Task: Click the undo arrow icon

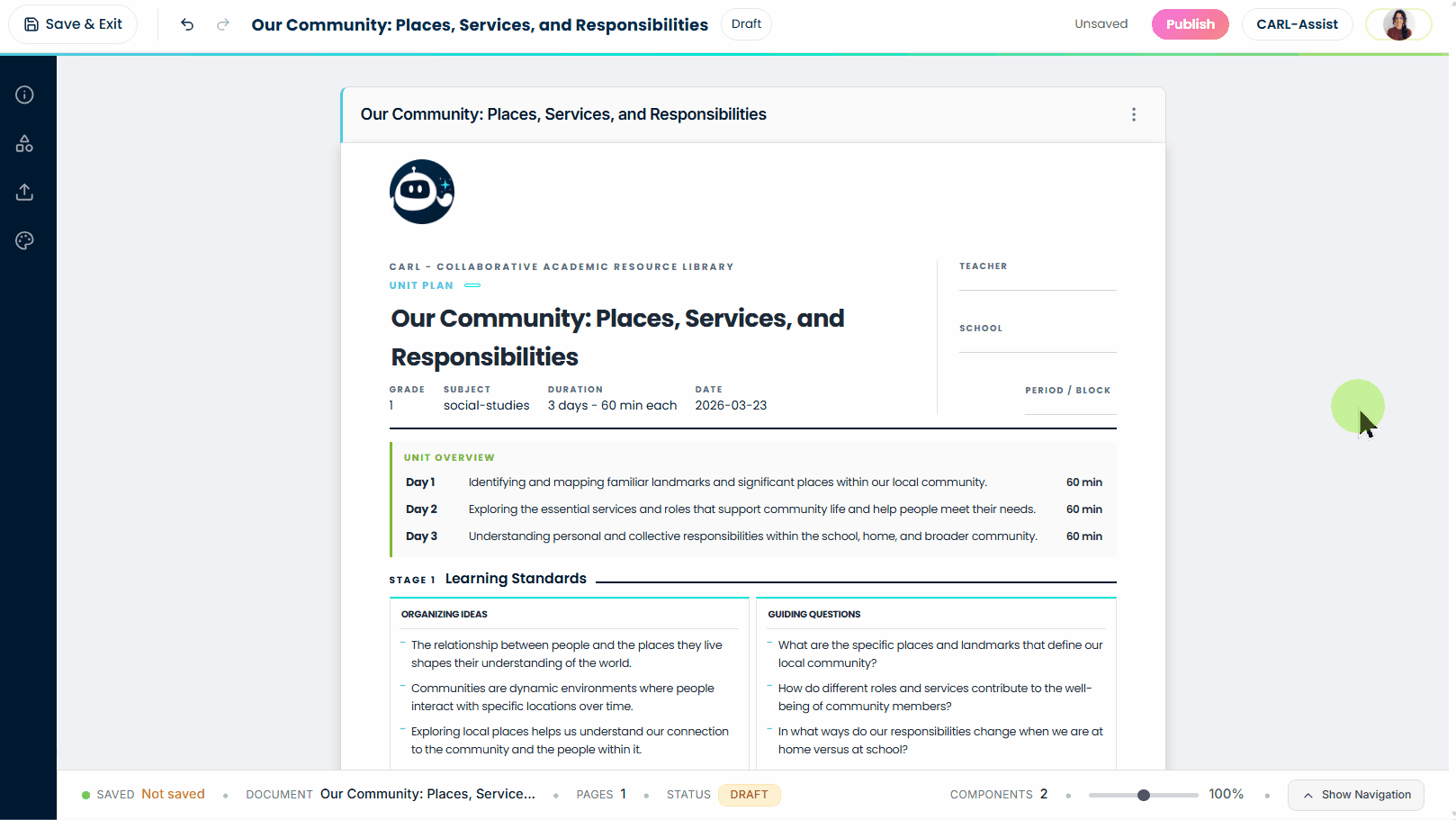Action: [x=187, y=24]
